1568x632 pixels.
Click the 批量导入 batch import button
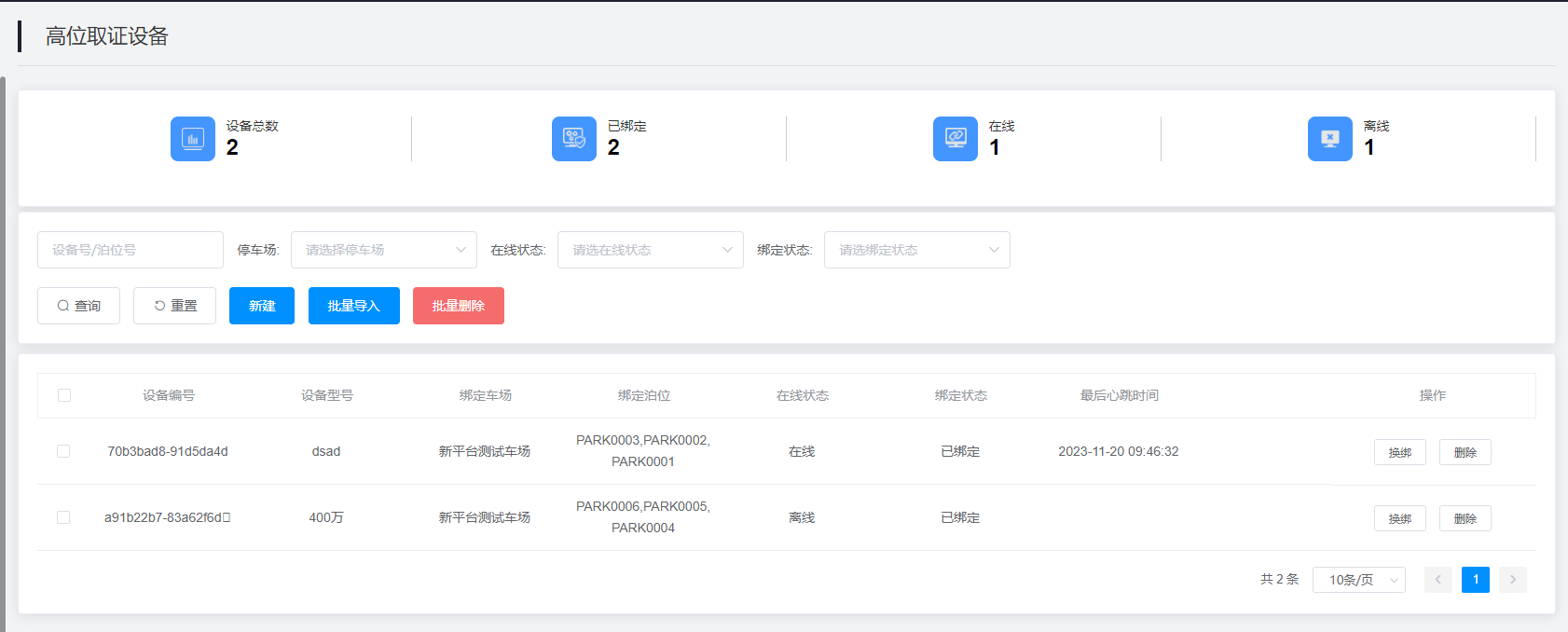coord(354,306)
